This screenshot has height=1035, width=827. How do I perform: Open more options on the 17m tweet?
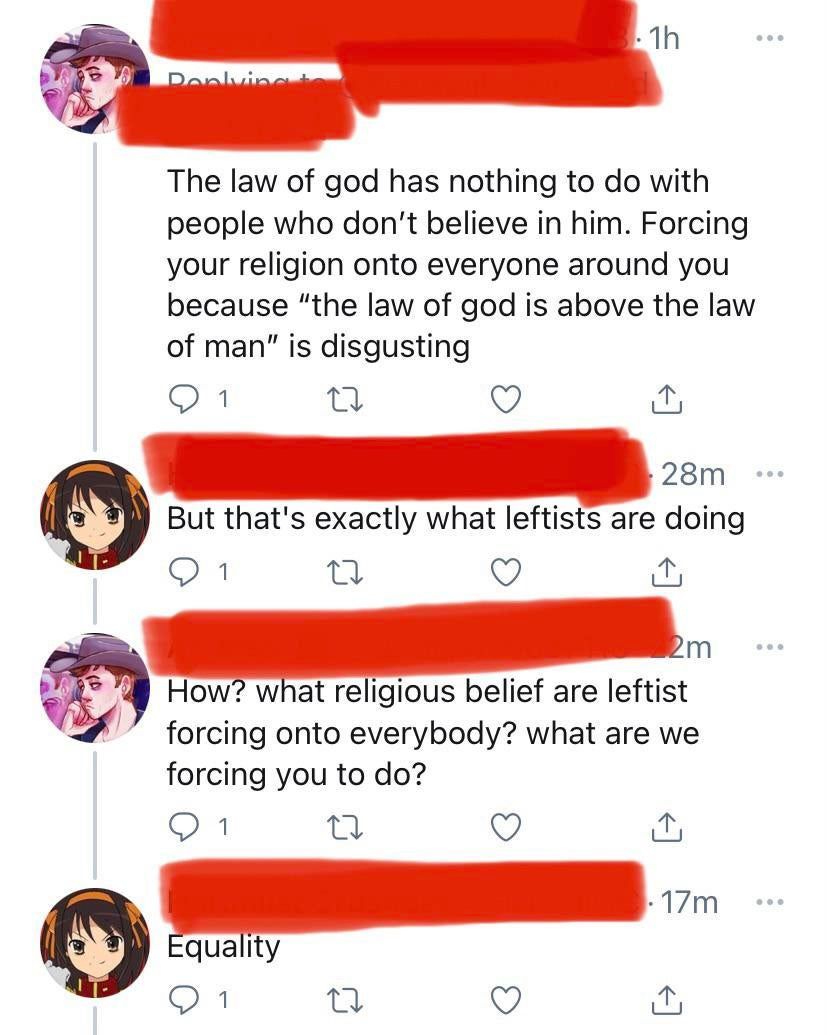(770, 902)
